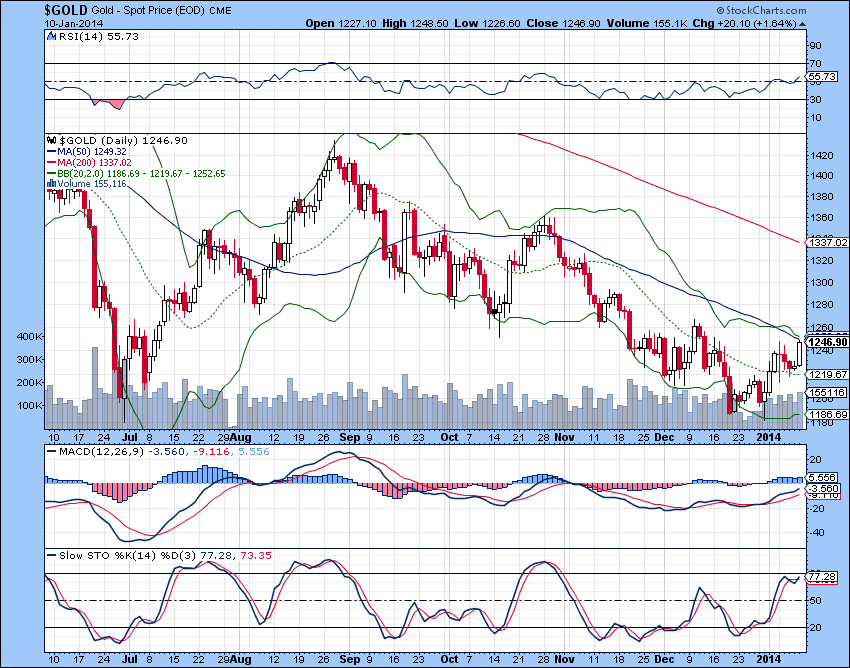
Task: Click the red MA(200) legend line marker
Action: 52,163
